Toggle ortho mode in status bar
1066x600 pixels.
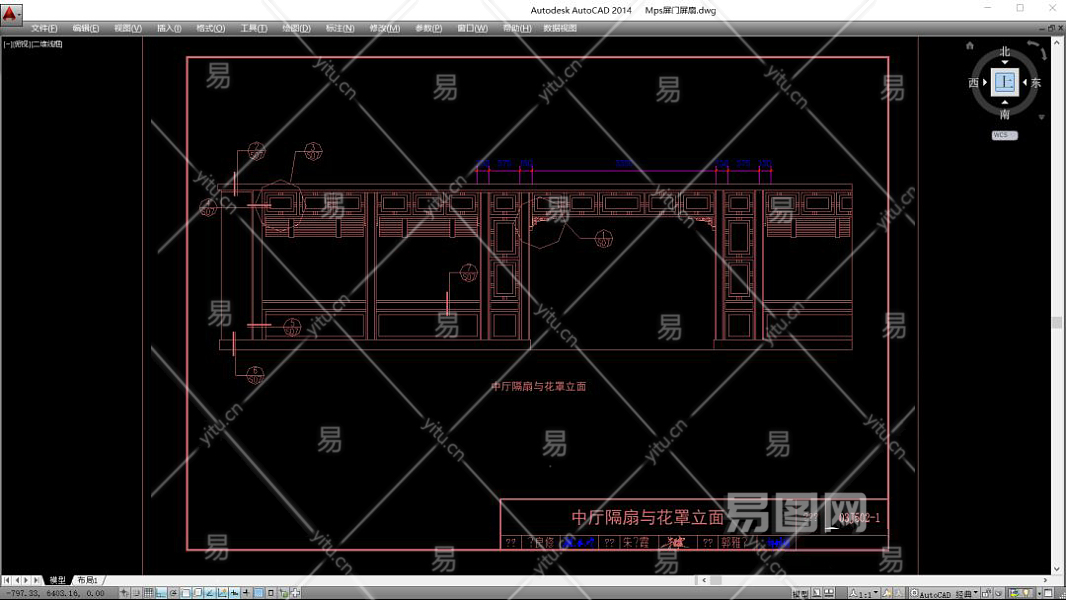pos(161,593)
